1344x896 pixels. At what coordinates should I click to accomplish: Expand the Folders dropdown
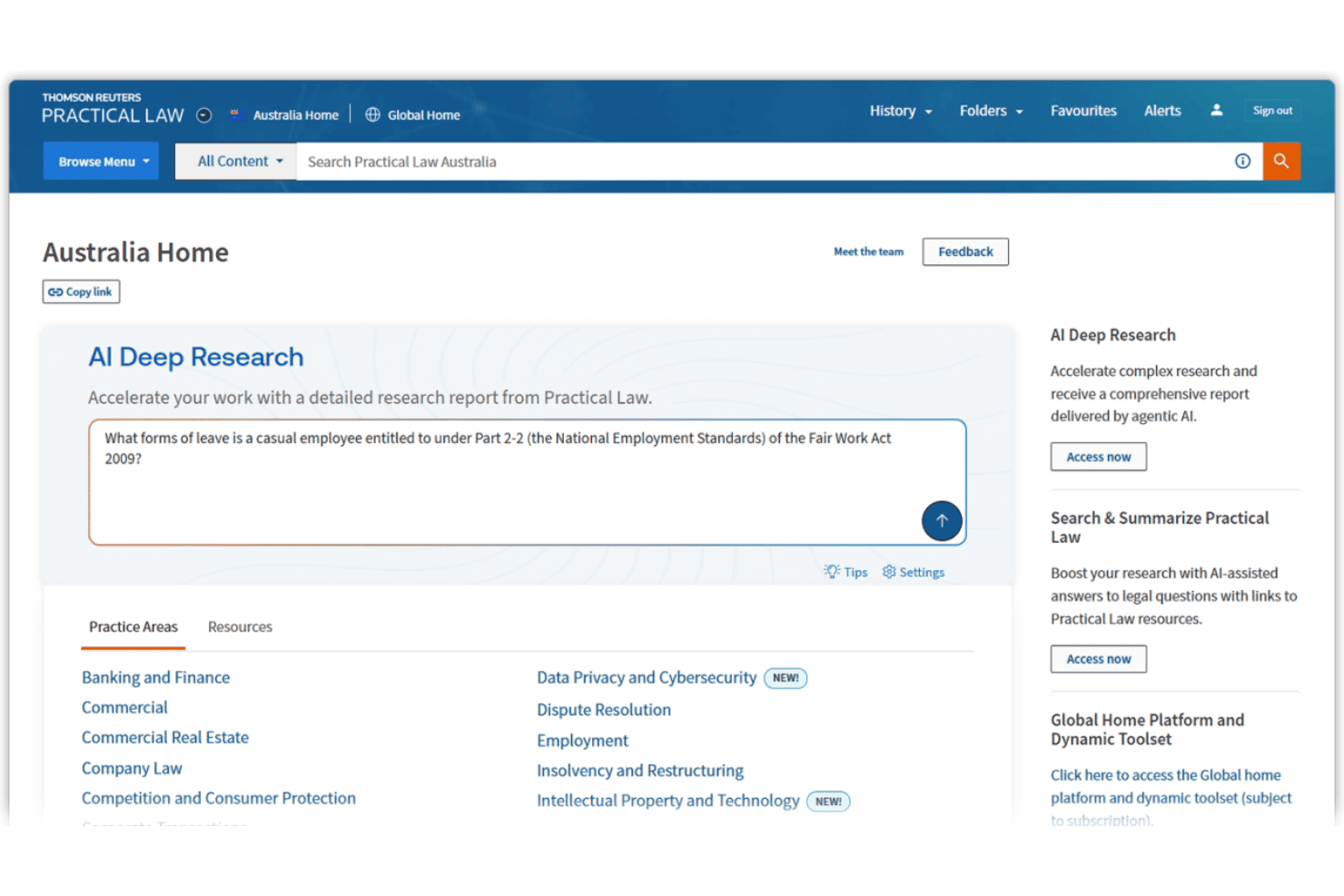(x=991, y=111)
